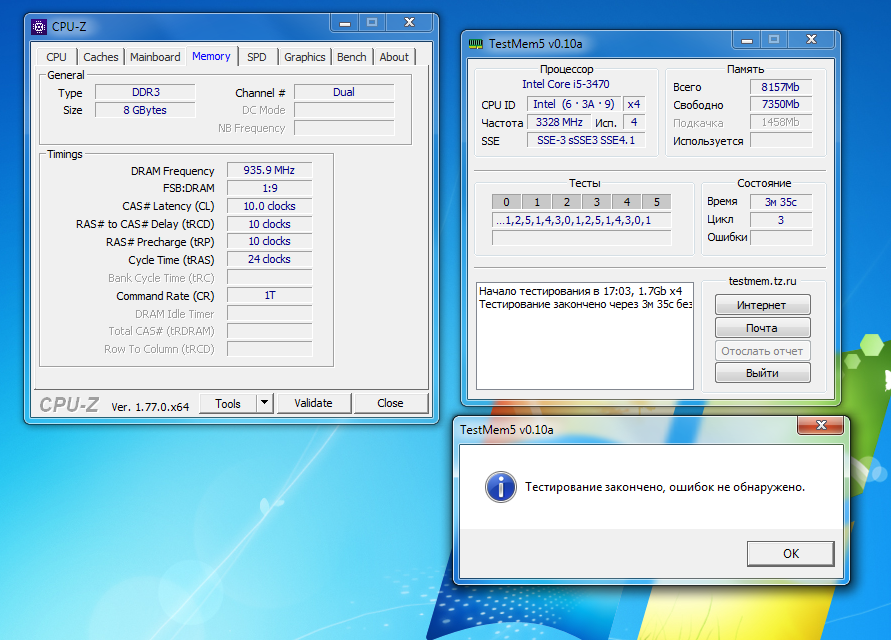Click the empty progress bar under tests

click(x=581, y=238)
